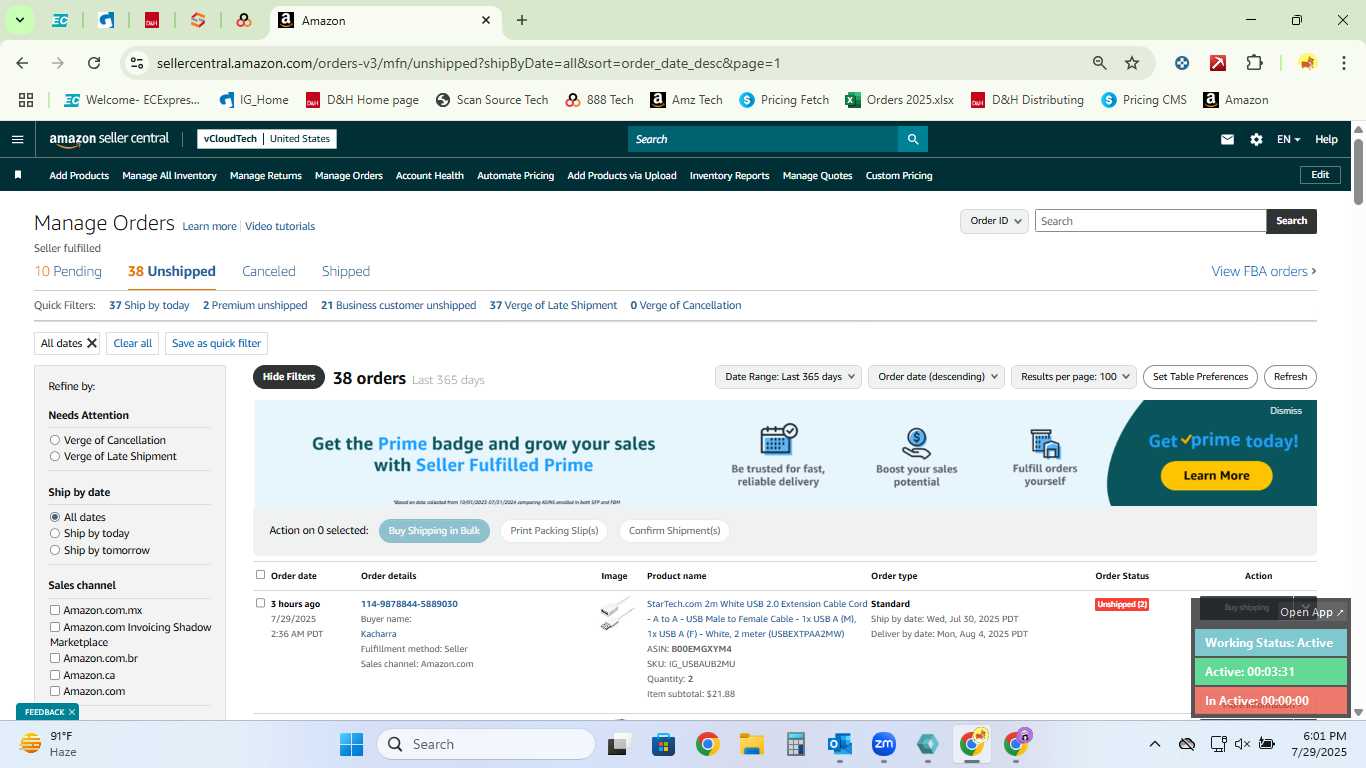Open the Orders 2025.xlsx bookmark
The height and width of the screenshot is (768, 1366).
(899, 100)
